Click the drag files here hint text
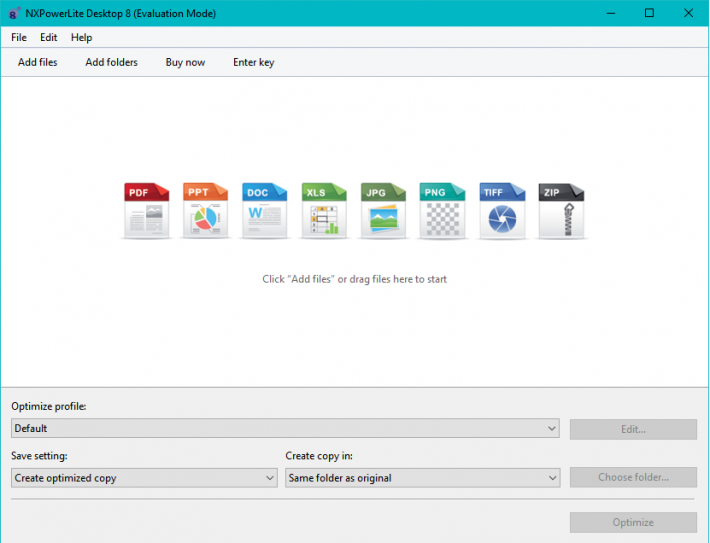Viewport: 710px width, 543px height. pos(355,279)
